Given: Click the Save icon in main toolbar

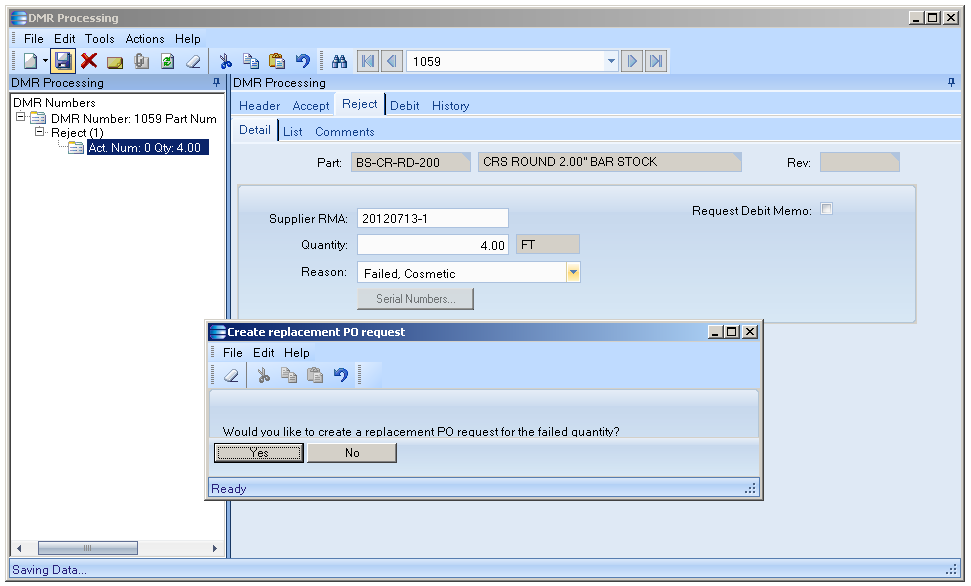Looking at the screenshot, I should (x=63, y=61).
